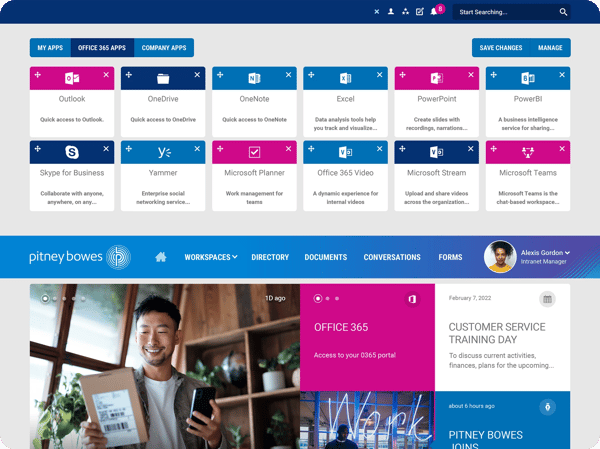The width and height of the screenshot is (600, 449).
Task: Go to home via house icon
Action: click(161, 257)
